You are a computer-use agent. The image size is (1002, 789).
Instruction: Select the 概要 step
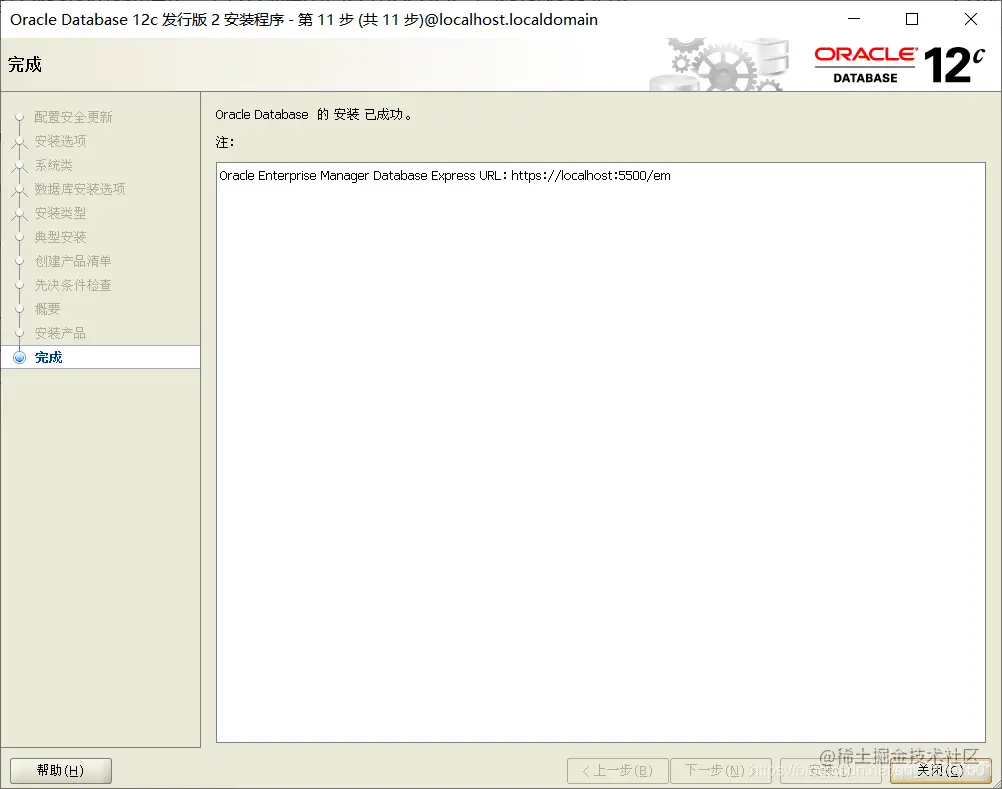coord(47,309)
